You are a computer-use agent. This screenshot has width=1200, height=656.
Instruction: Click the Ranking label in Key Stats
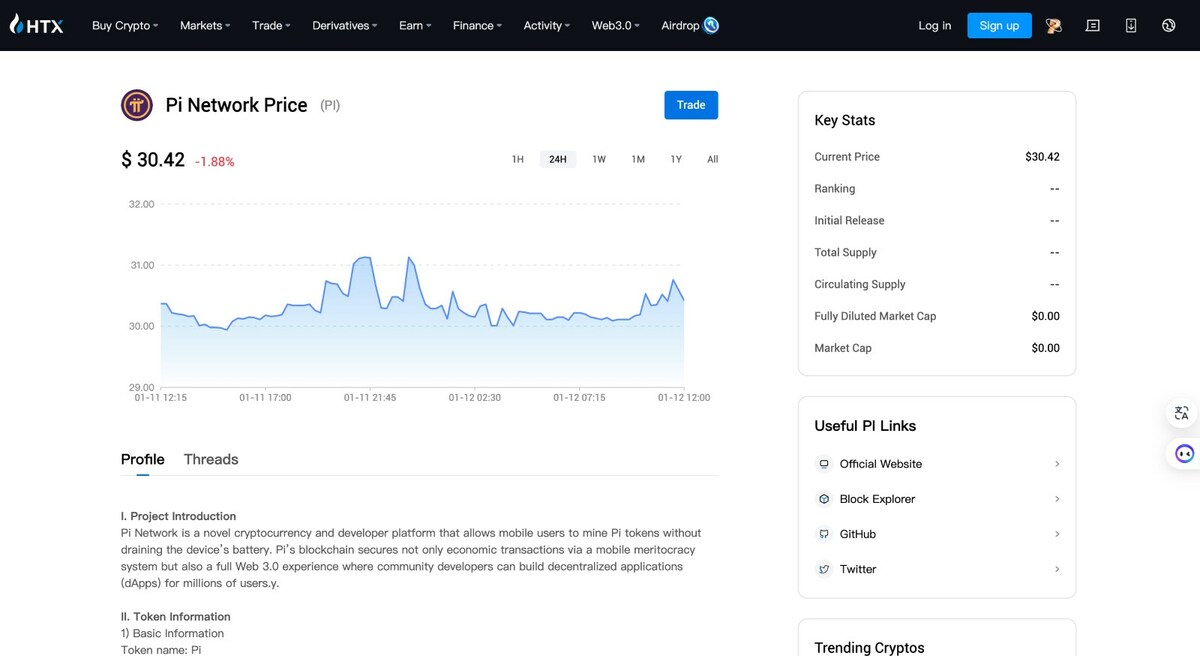(835, 189)
